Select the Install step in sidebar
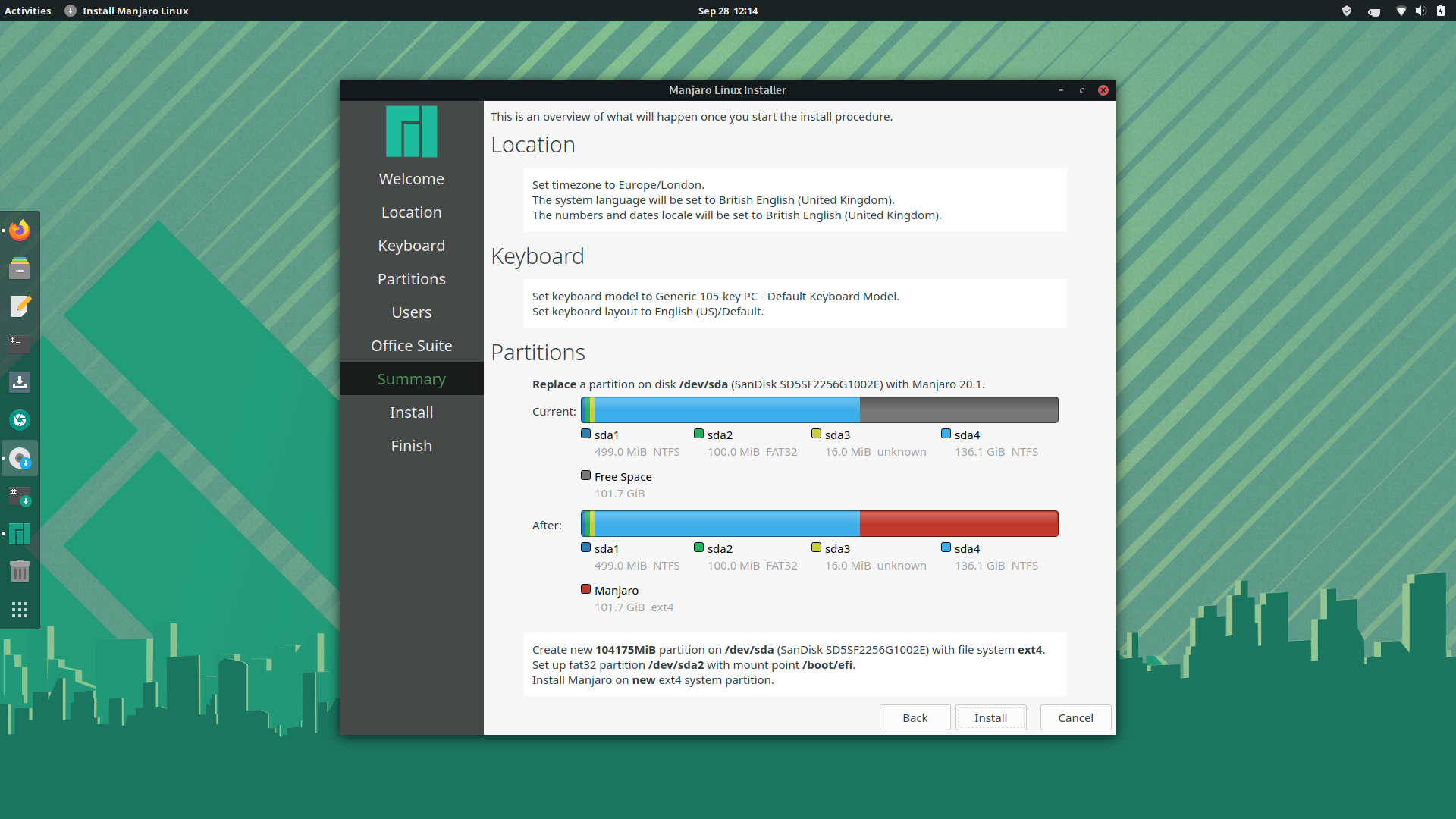The height and width of the screenshot is (819, 1456). pos(411,413)
